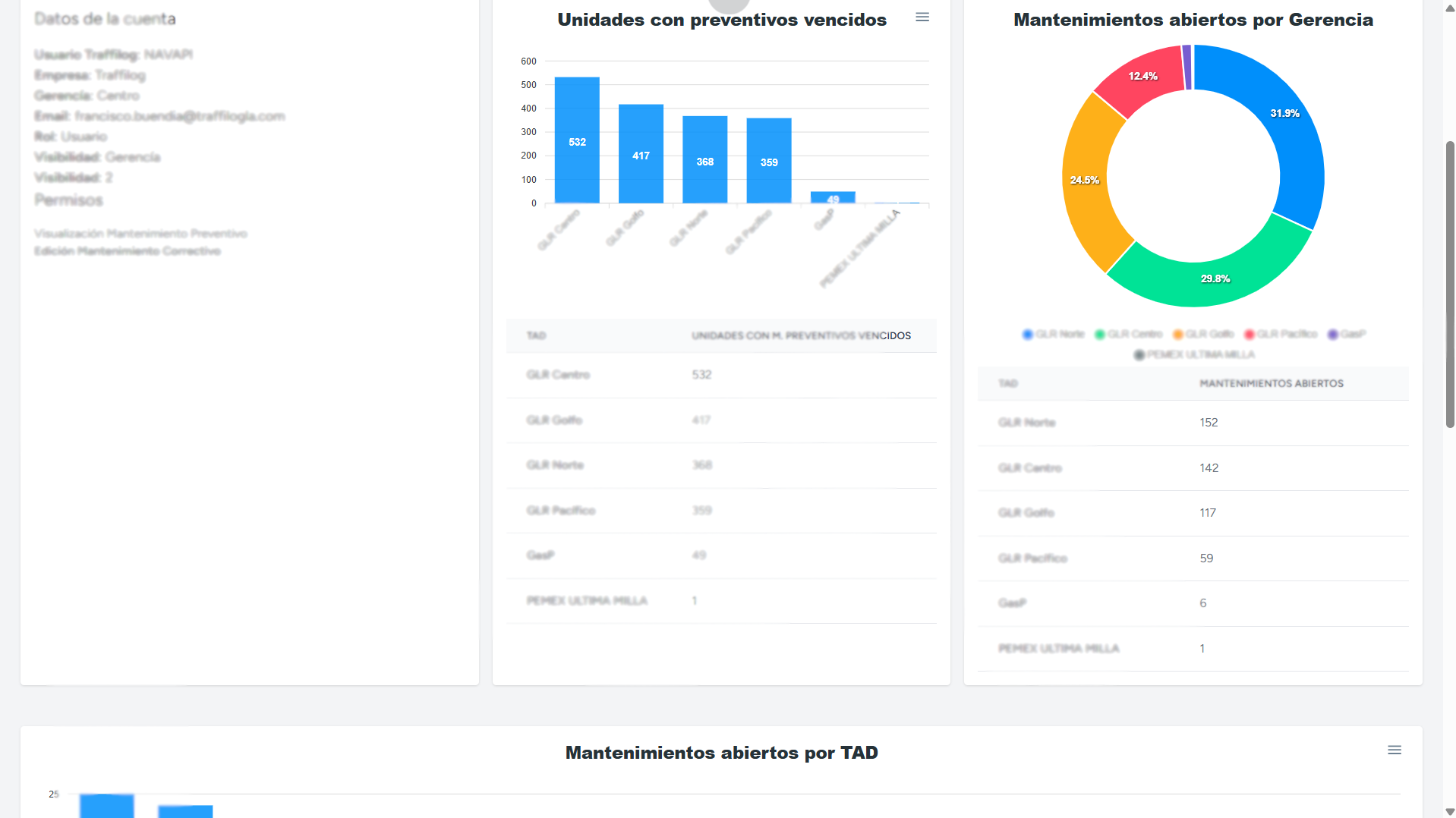Hide GLR Golfo series via legend
This screenshot has width=1456, height=818.
[x=1203, y=335]
